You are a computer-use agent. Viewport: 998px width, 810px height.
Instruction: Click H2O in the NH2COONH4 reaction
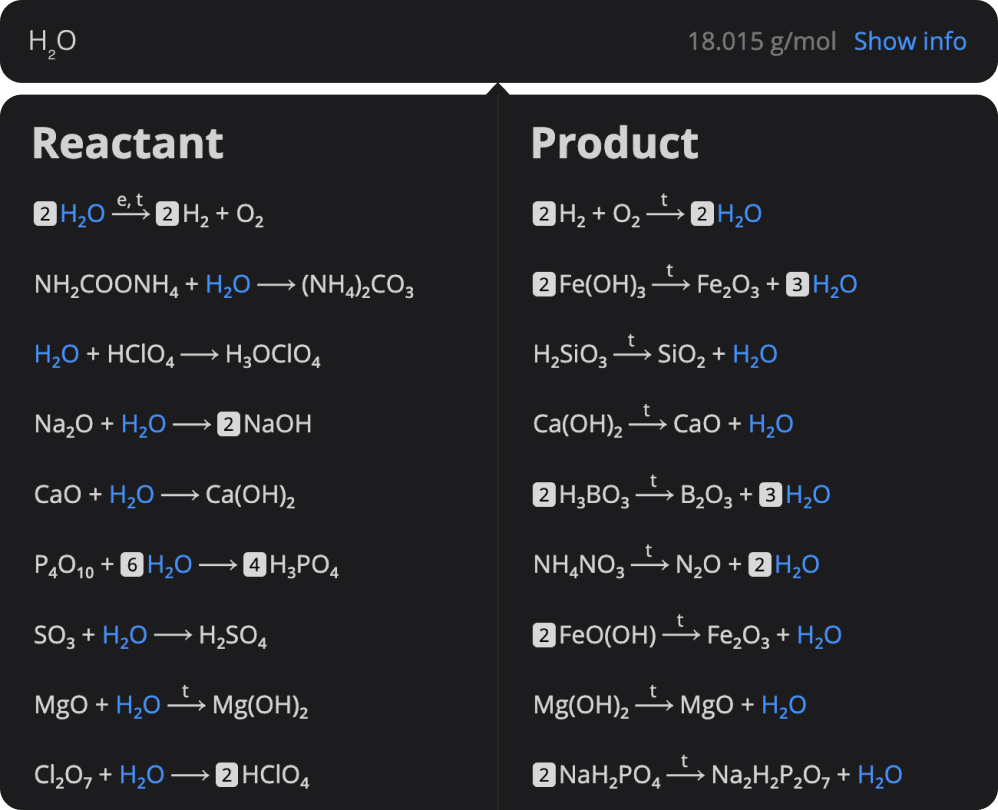(226, 284)
